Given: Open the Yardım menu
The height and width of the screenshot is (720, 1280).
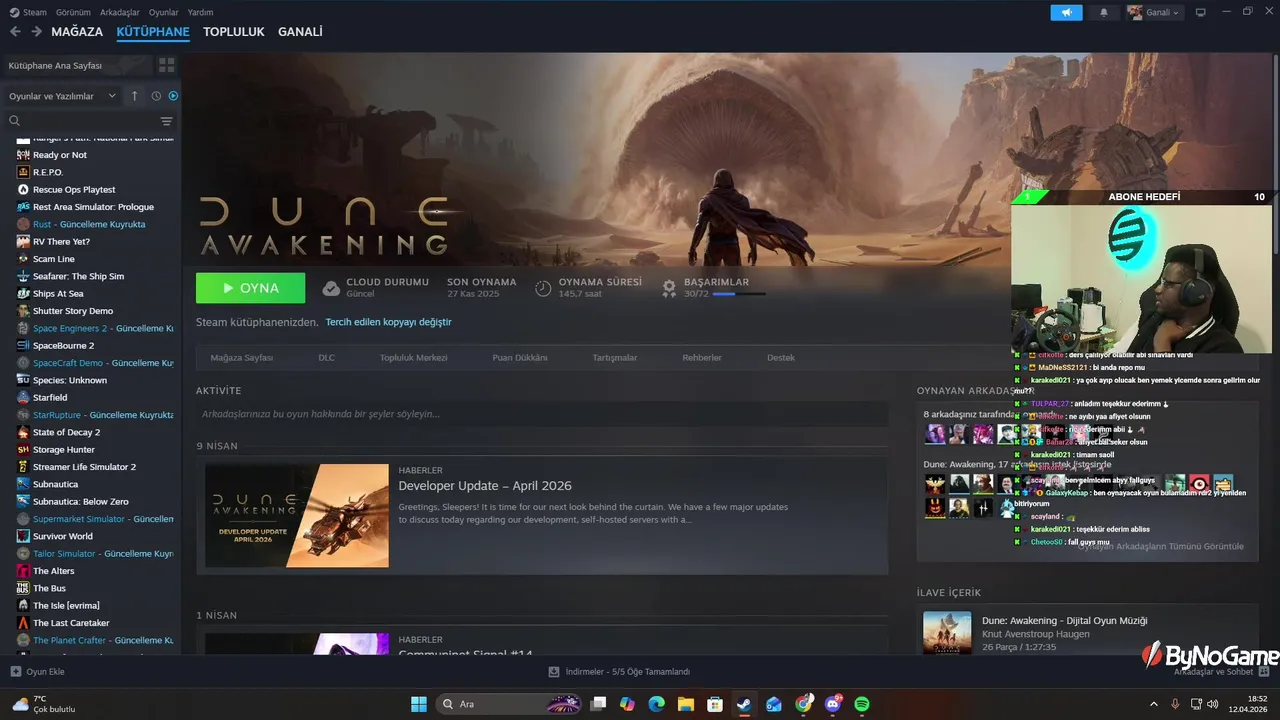Looking at the screenshot, I should click(x=201, y=12).
